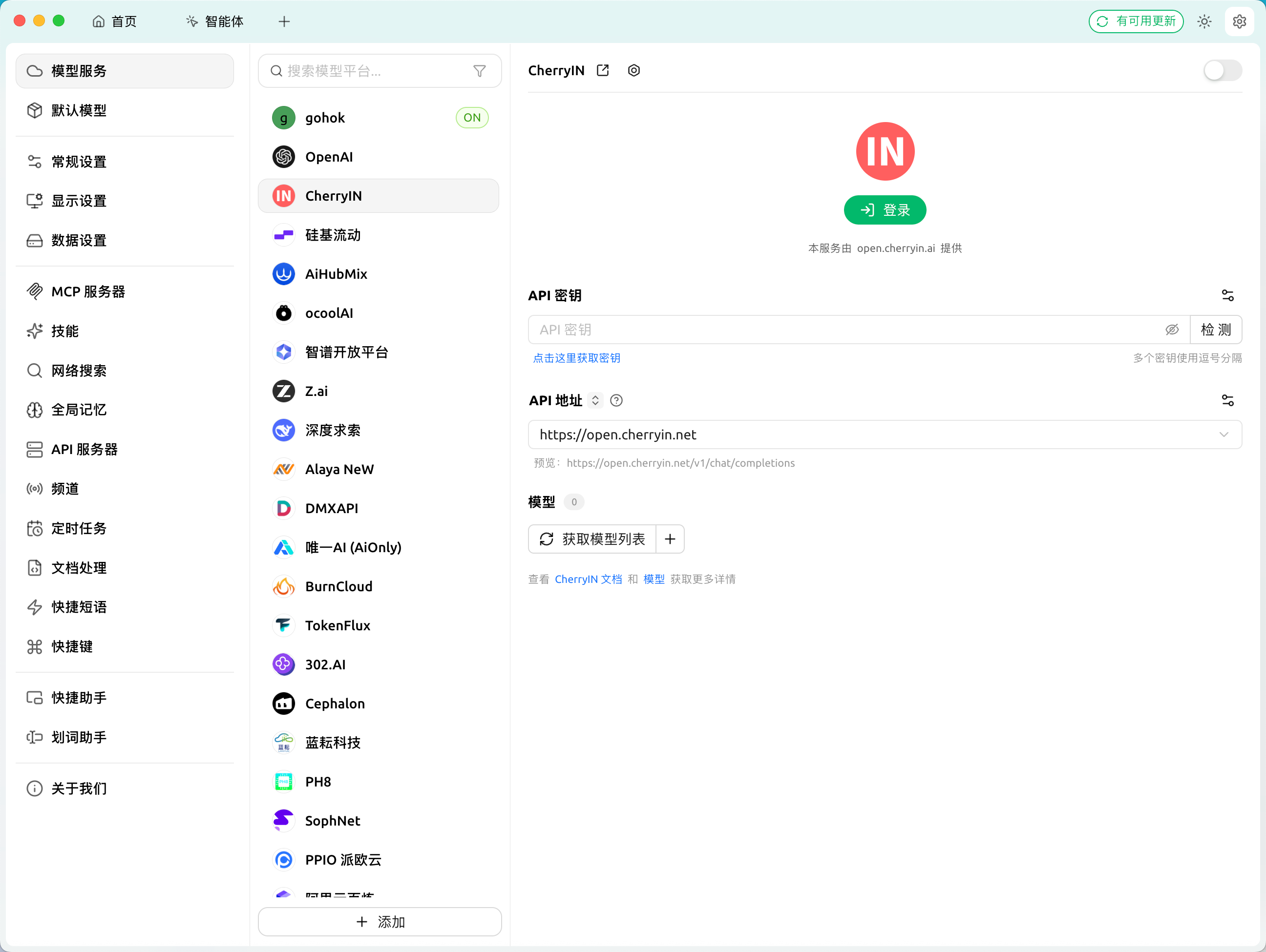Select the DMXAPI provider icon

pyautogui.click(x=283, y=509)
